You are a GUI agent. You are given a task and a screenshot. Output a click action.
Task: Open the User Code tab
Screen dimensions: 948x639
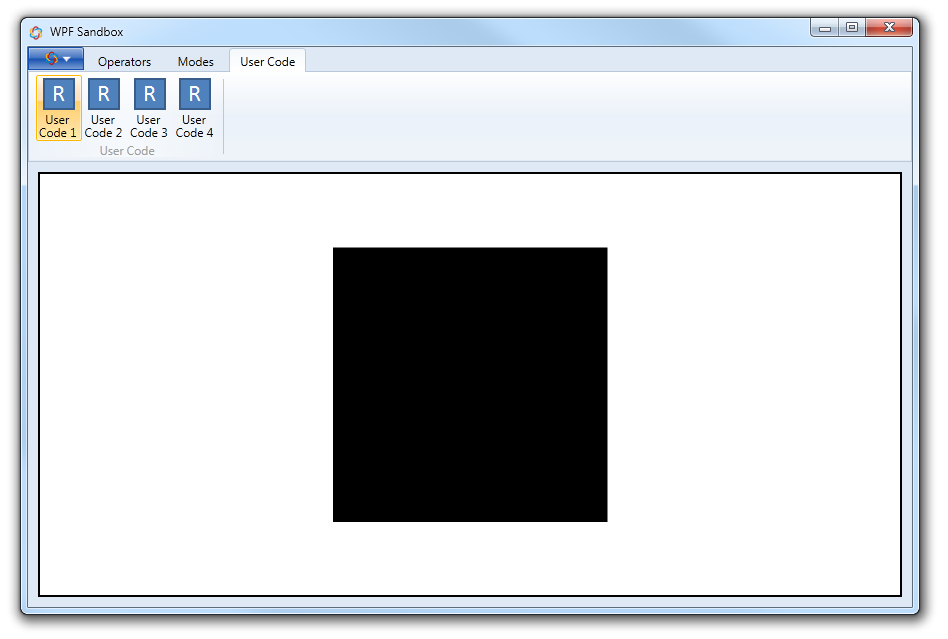[267, 61]
